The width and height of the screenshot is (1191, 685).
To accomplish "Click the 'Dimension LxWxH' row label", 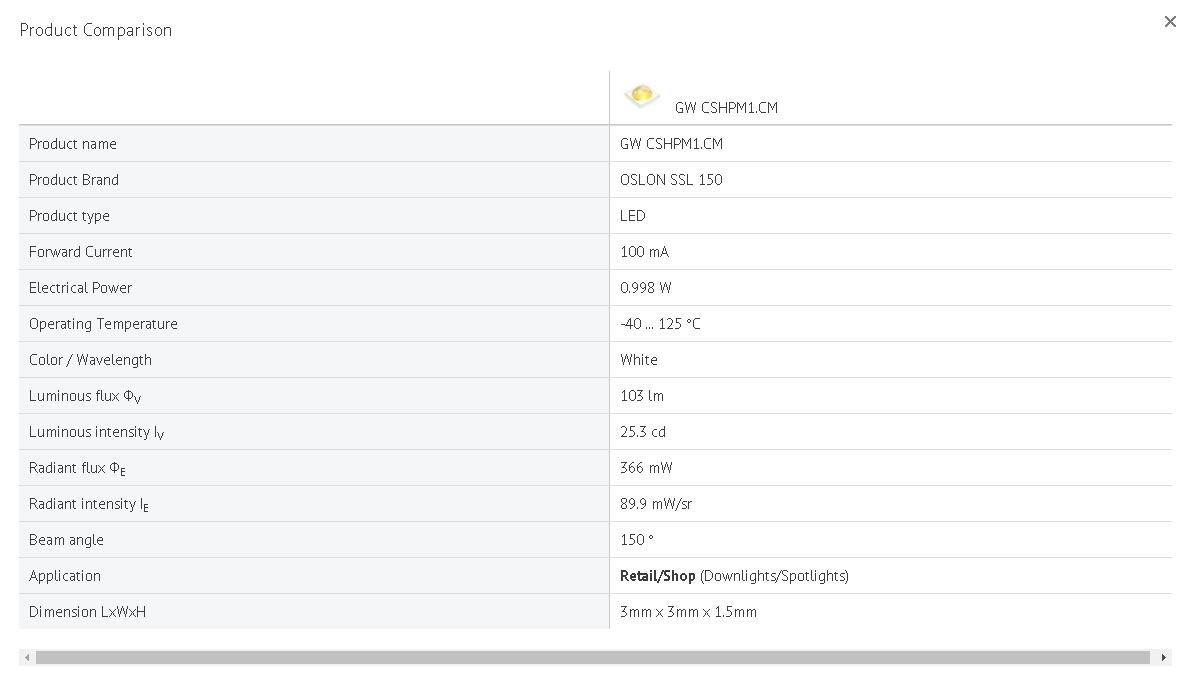I will pos(87,612).
